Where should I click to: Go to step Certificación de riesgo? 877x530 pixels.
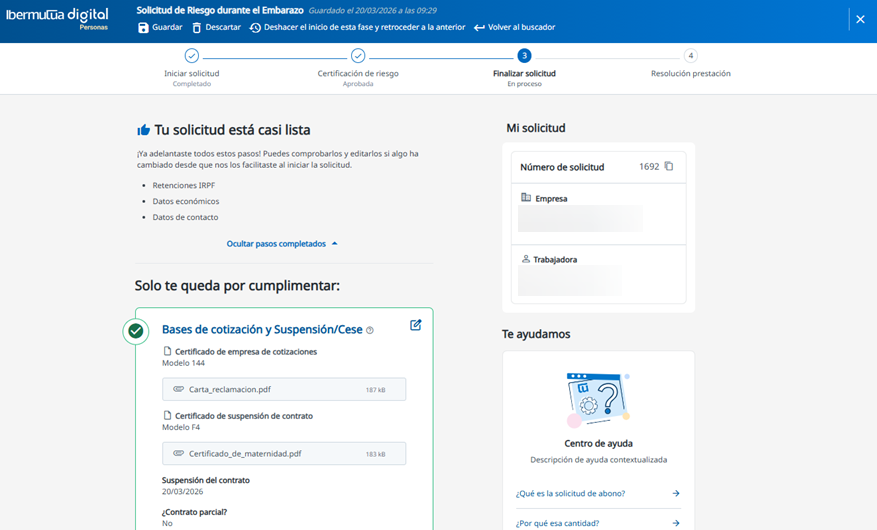coord(358,56)
